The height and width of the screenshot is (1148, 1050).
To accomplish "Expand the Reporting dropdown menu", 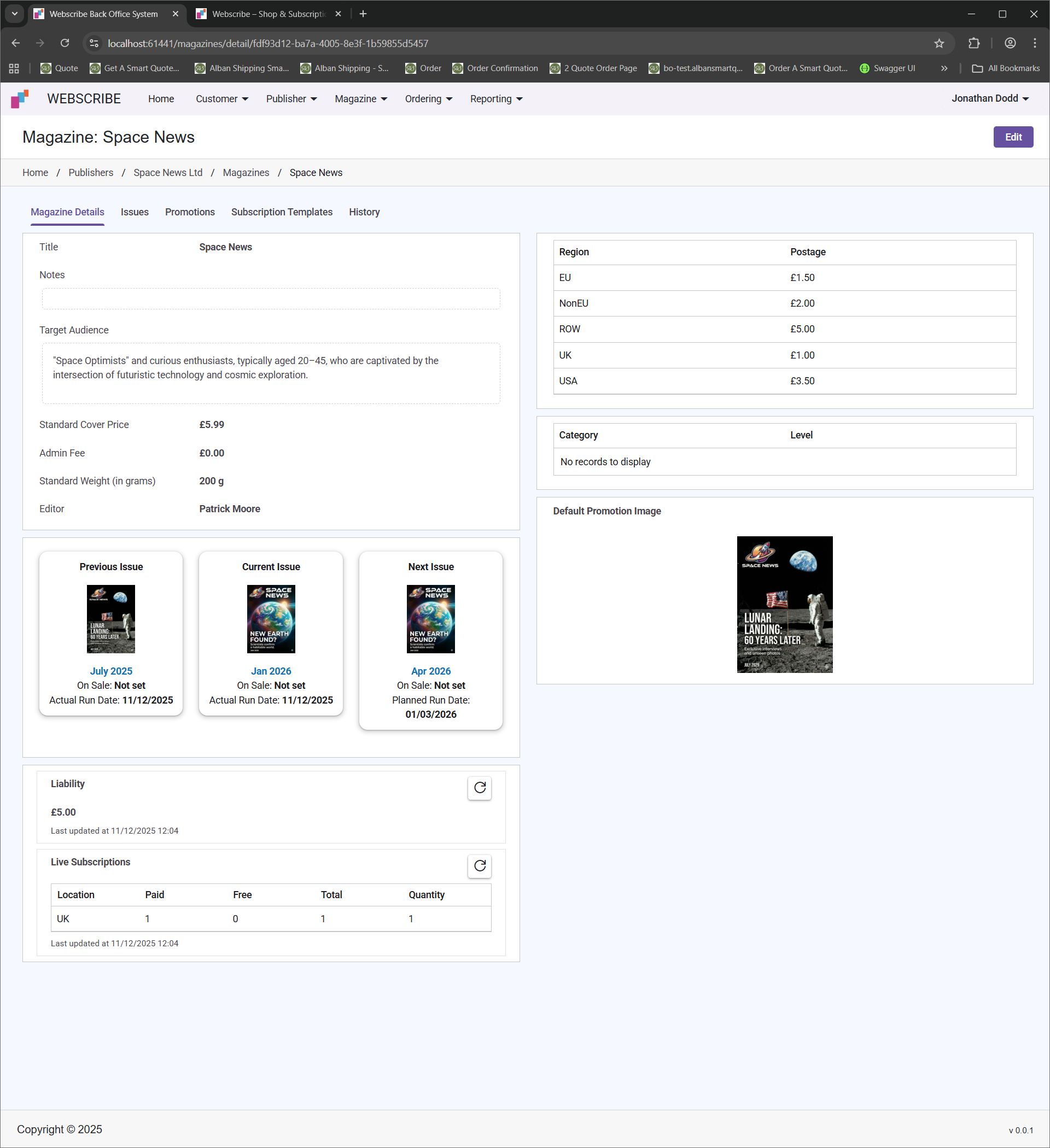I will pyautogui.click(x=495, y=99).
